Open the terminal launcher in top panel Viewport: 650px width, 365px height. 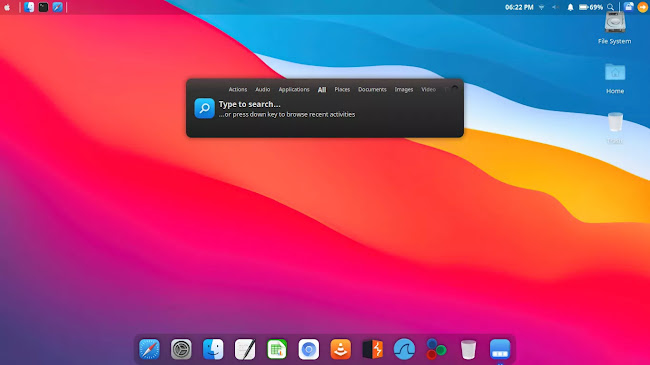tap(43, 7)
